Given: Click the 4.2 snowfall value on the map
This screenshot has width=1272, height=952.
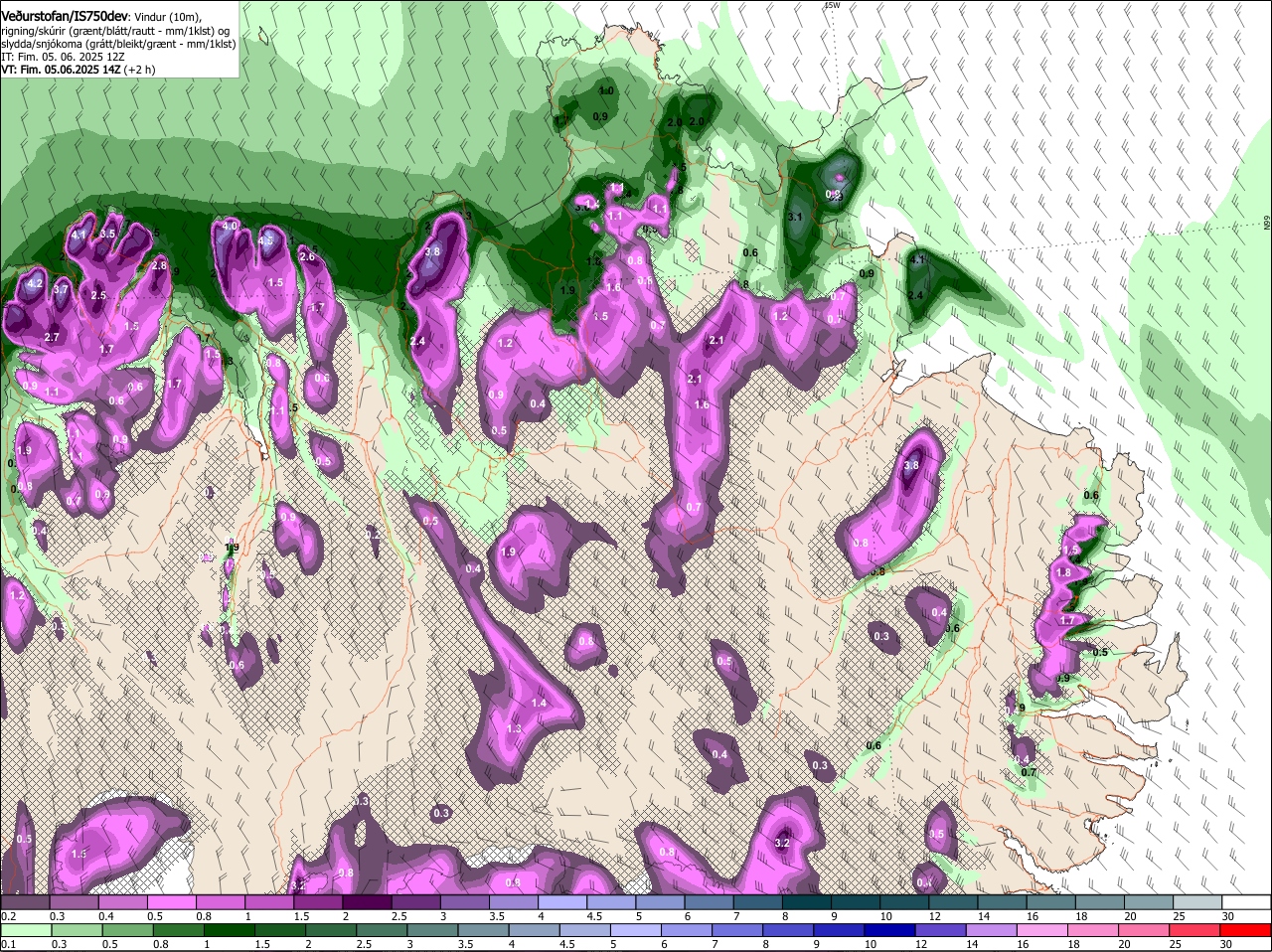Looking at the screenshot, I should 35,283.
